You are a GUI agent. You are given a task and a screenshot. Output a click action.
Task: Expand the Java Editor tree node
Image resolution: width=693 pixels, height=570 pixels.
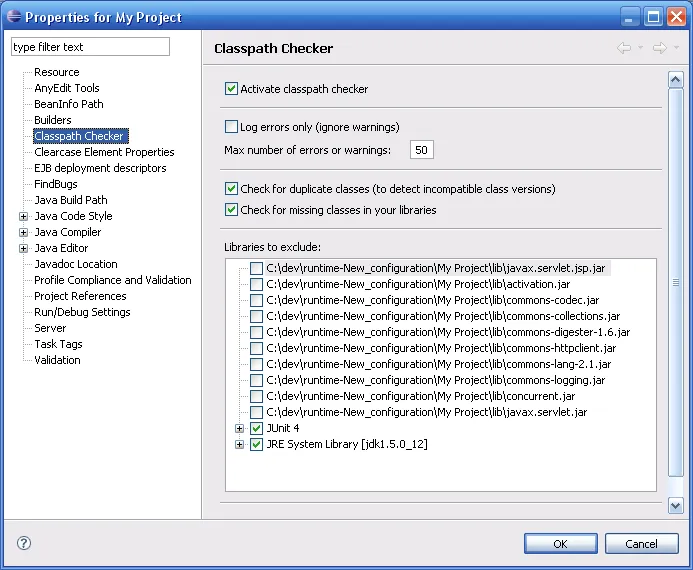coord(23,248)
